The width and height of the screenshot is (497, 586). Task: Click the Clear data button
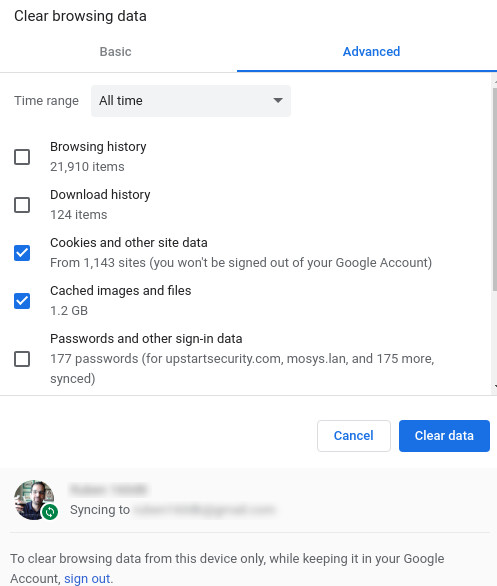click(x=444, y=436)
